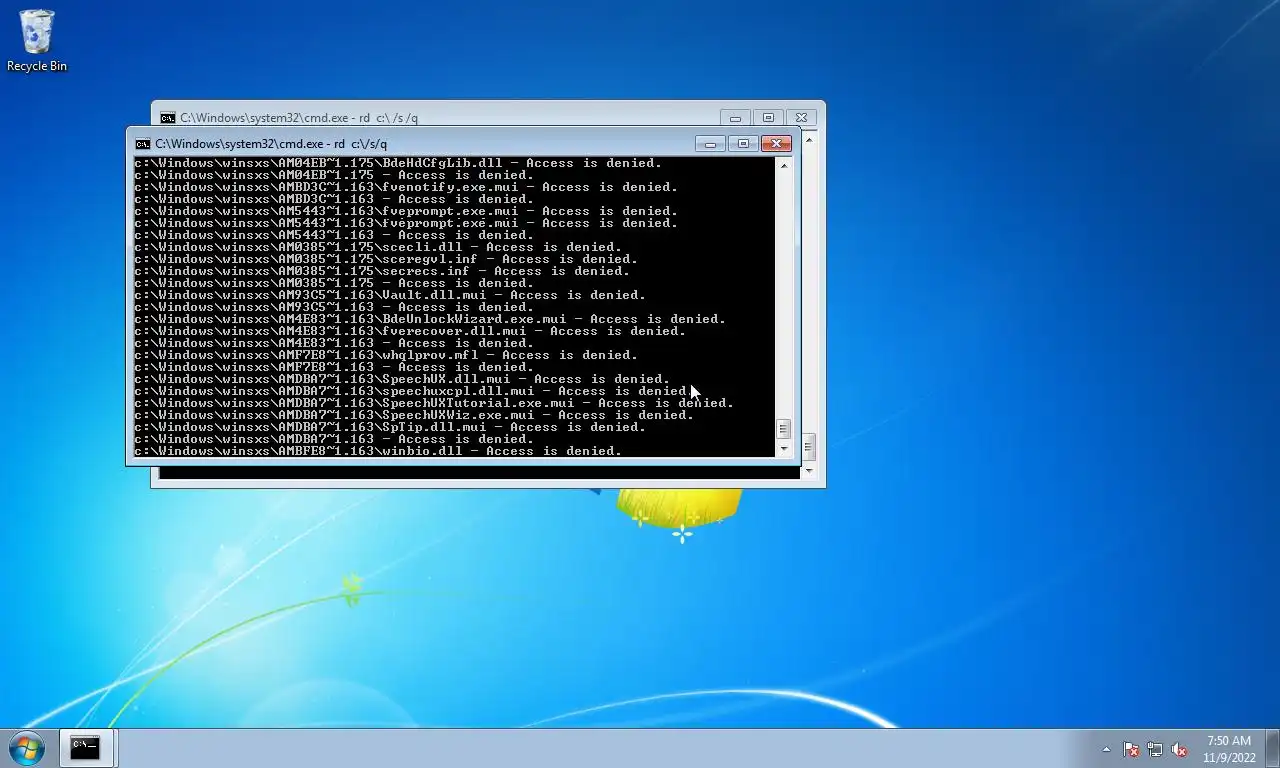This screenshot has height=768, width=1280.
Task: Select the cmd.exe taskbar button
Action: 86,748
